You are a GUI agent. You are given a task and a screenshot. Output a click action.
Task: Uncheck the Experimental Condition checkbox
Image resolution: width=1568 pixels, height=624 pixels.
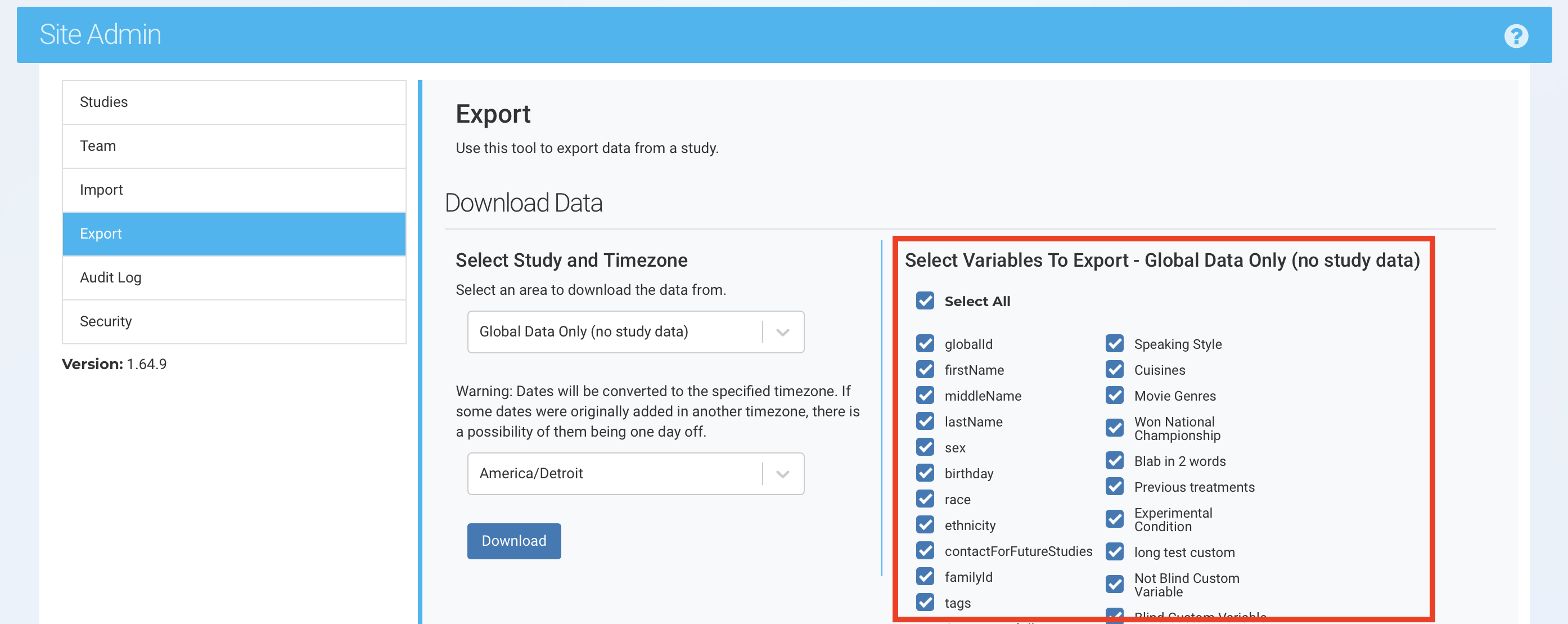coord(1114,519)
